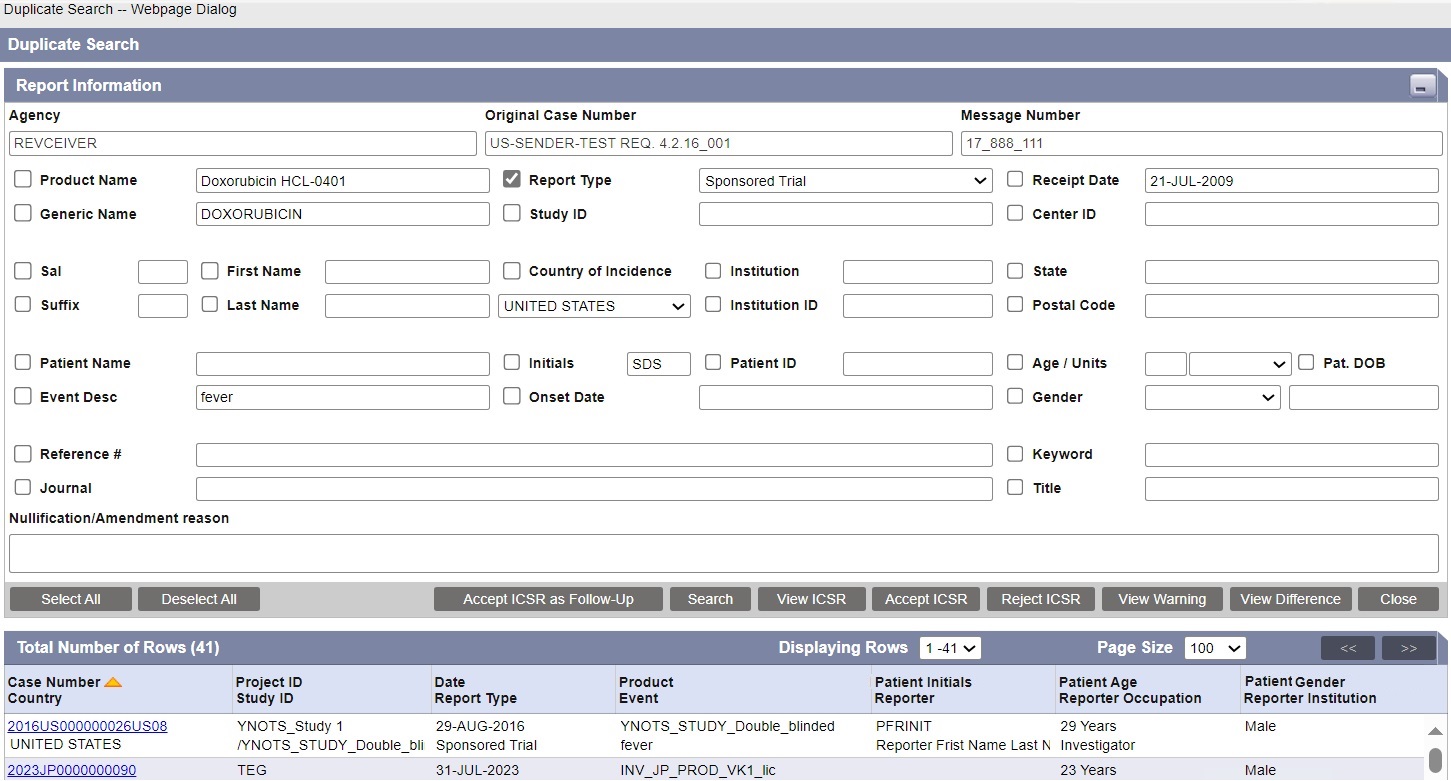This screenshot has height=781, width=1451.
Task: Focus the Keyword input field
Action: 1291,455
